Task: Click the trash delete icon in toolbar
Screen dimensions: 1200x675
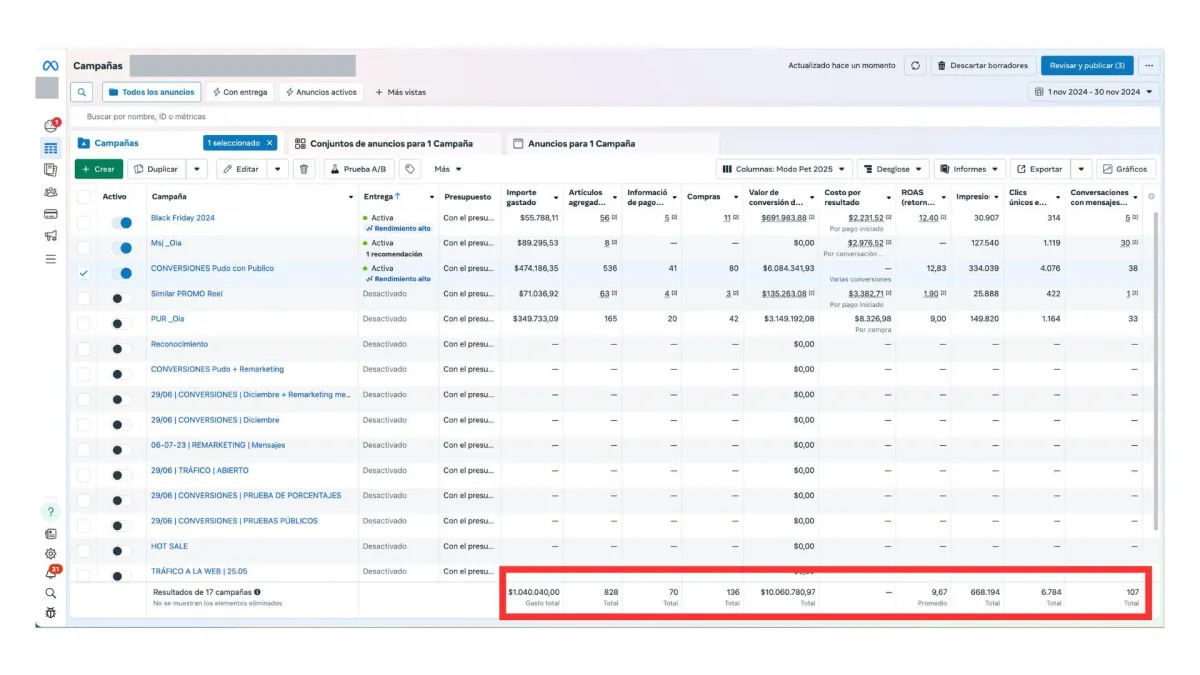Action: click(x=305, y=169)
